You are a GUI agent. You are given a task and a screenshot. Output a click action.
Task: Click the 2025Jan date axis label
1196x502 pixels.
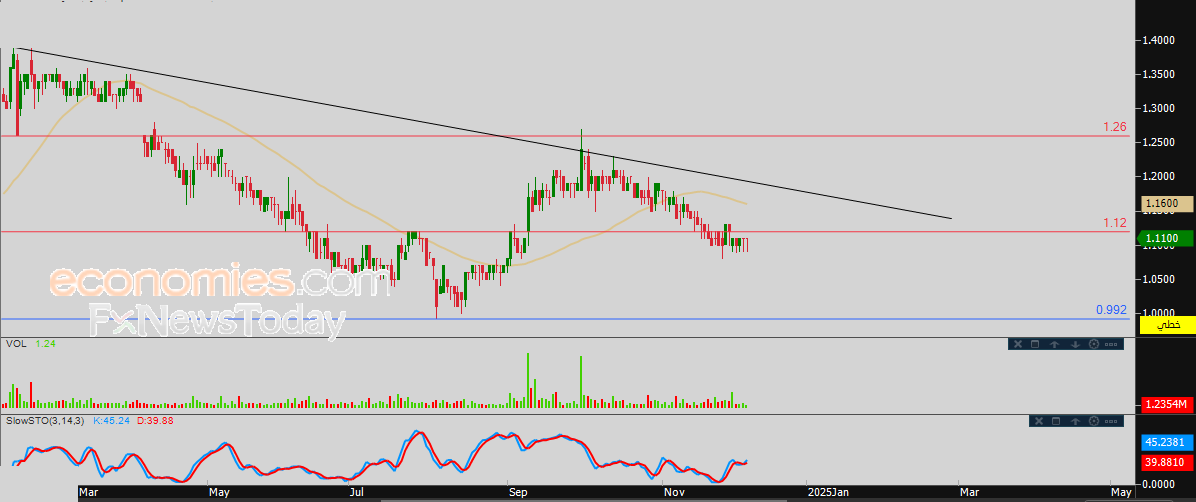[828, 493]
